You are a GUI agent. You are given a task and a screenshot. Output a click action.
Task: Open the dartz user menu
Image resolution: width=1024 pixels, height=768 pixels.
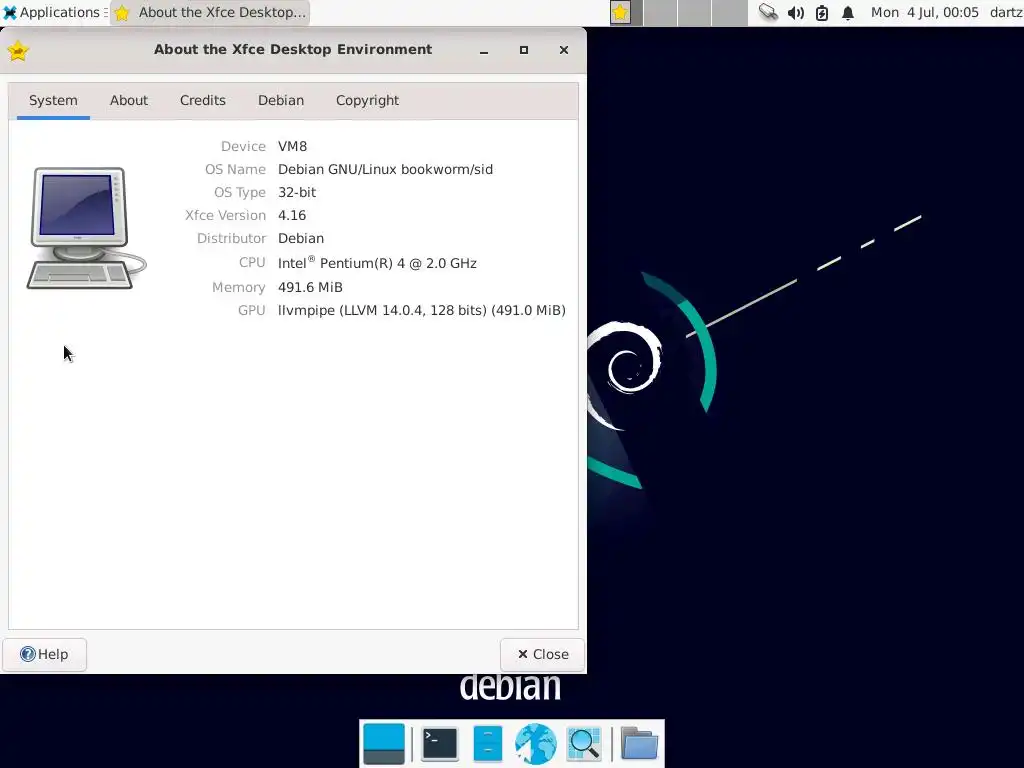pos(1006,12)
